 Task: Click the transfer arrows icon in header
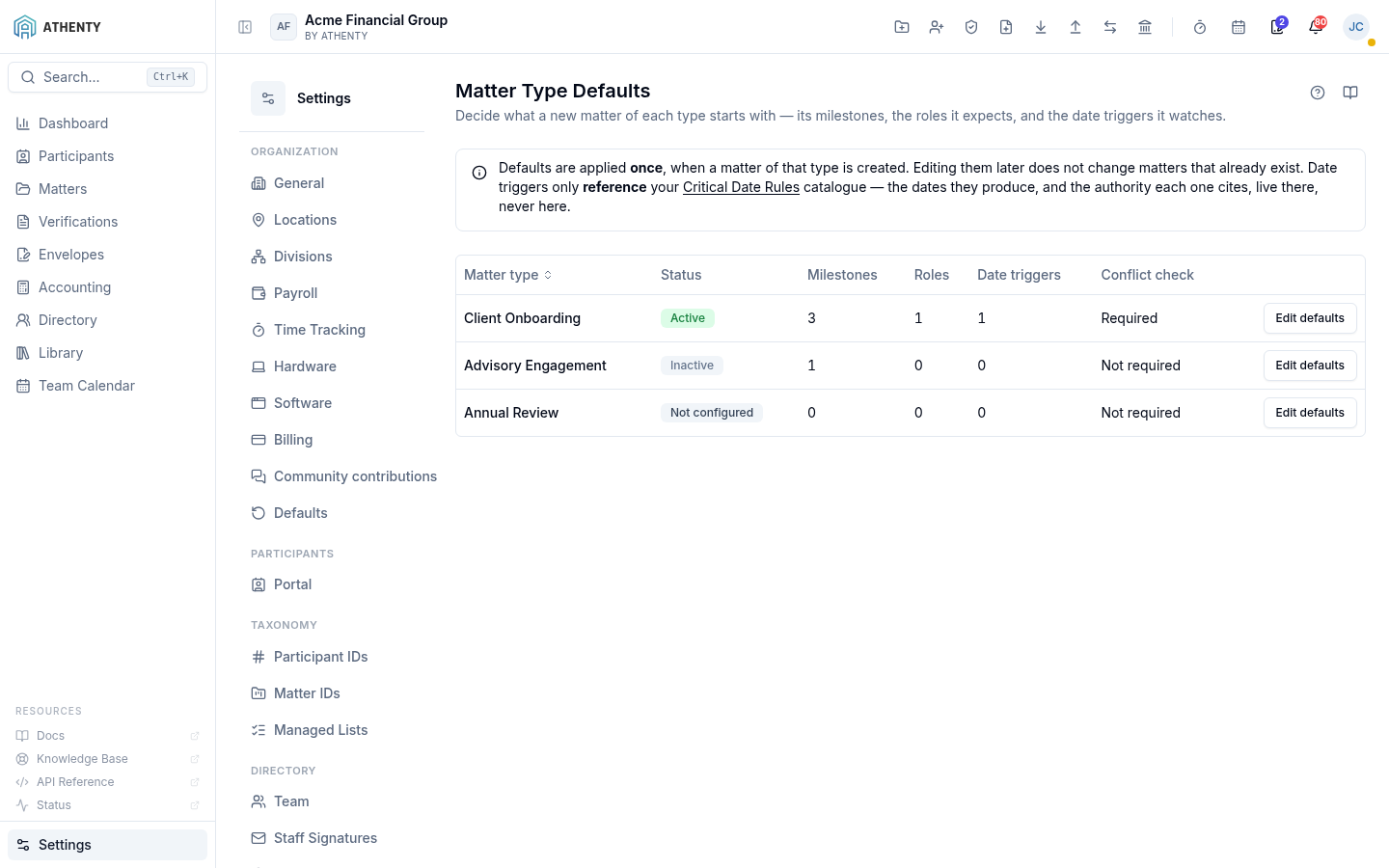pos(1110,27)
